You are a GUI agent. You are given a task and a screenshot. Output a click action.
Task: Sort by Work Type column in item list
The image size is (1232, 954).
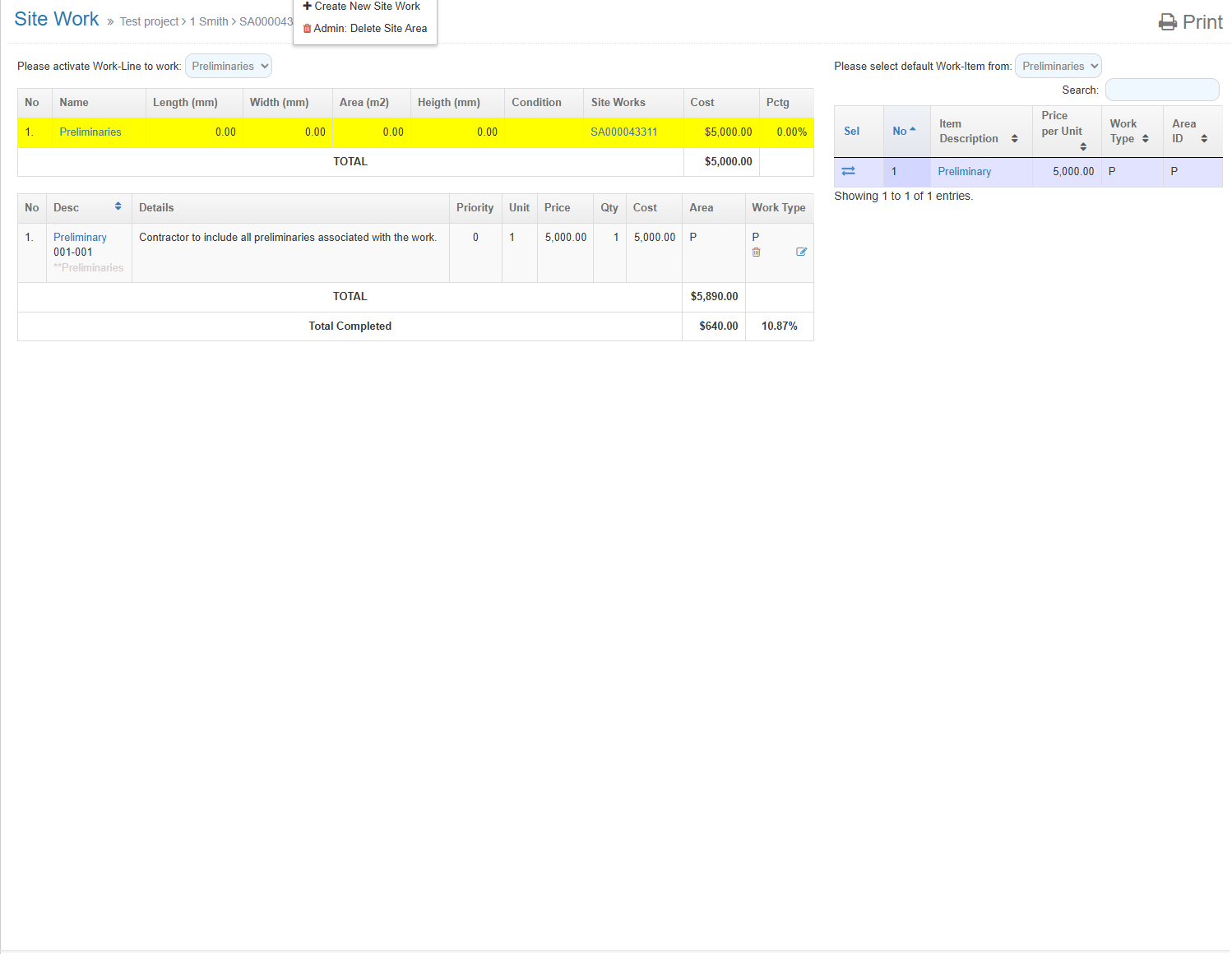[x=1145, y=139]
